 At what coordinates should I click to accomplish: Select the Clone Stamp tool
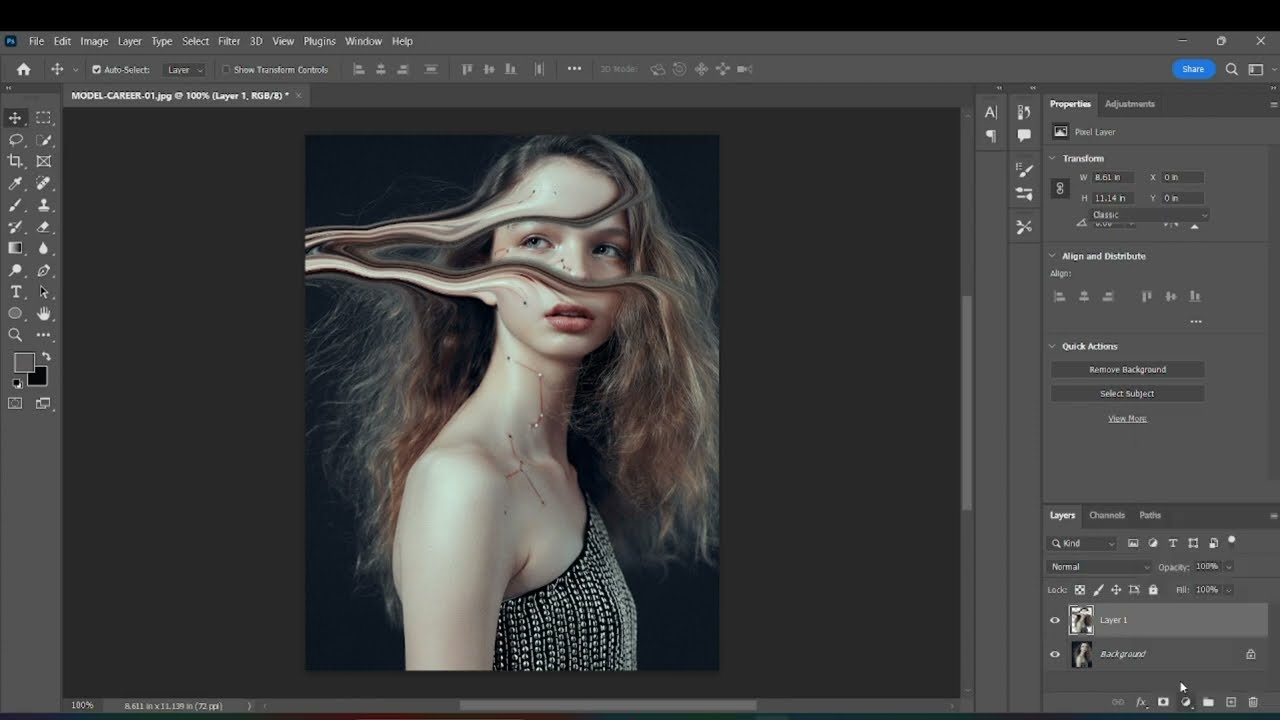(x=44, y=205)
